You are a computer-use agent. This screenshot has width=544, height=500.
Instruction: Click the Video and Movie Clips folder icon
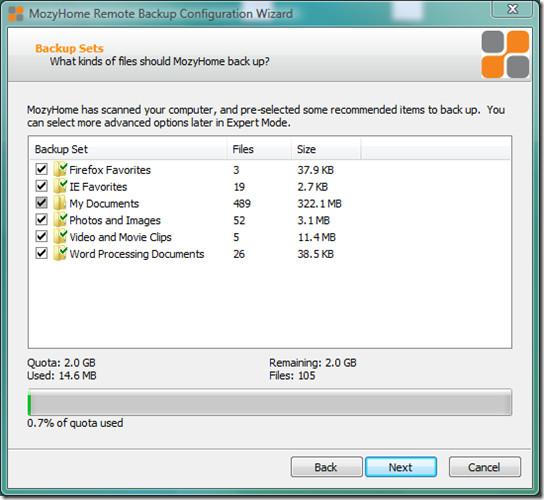click(x=60, y=236)
